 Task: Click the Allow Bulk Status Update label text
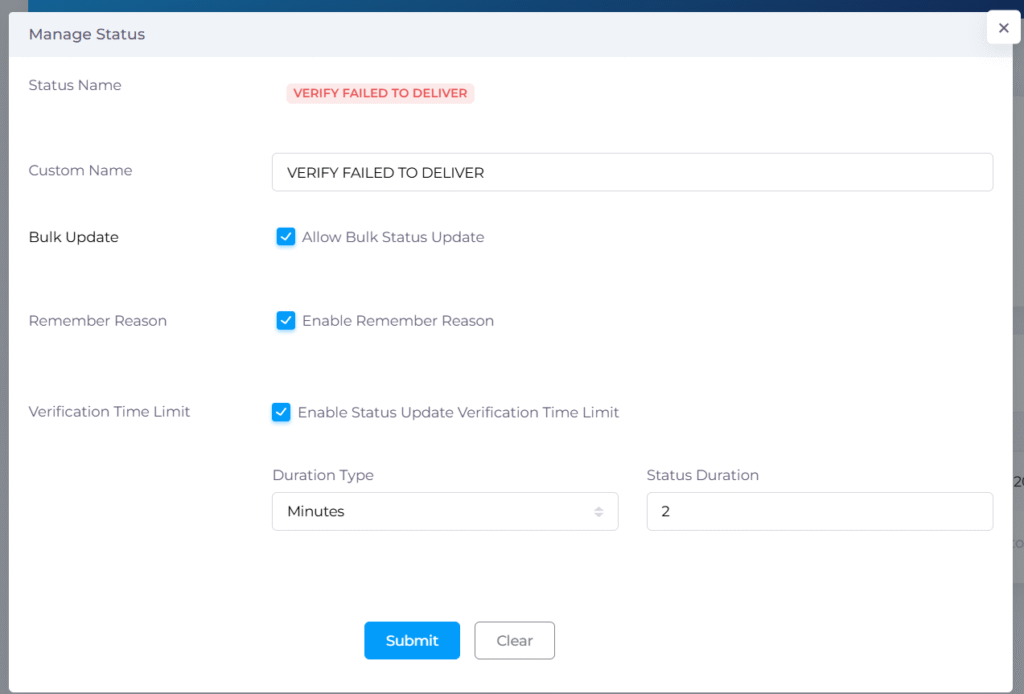point(393,237)
